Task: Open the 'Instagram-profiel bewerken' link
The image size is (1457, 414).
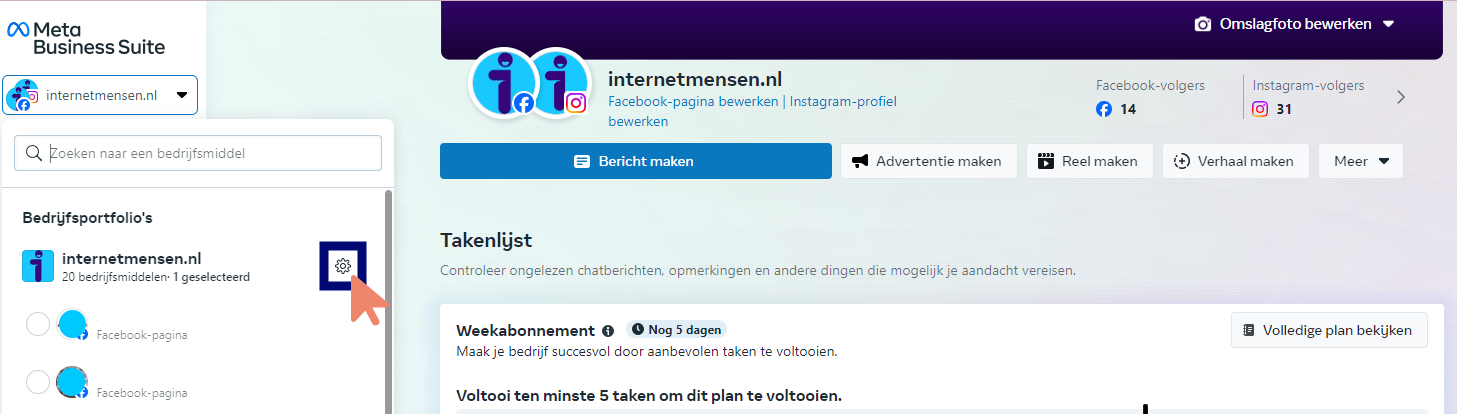Action: [x=752, y=111]
